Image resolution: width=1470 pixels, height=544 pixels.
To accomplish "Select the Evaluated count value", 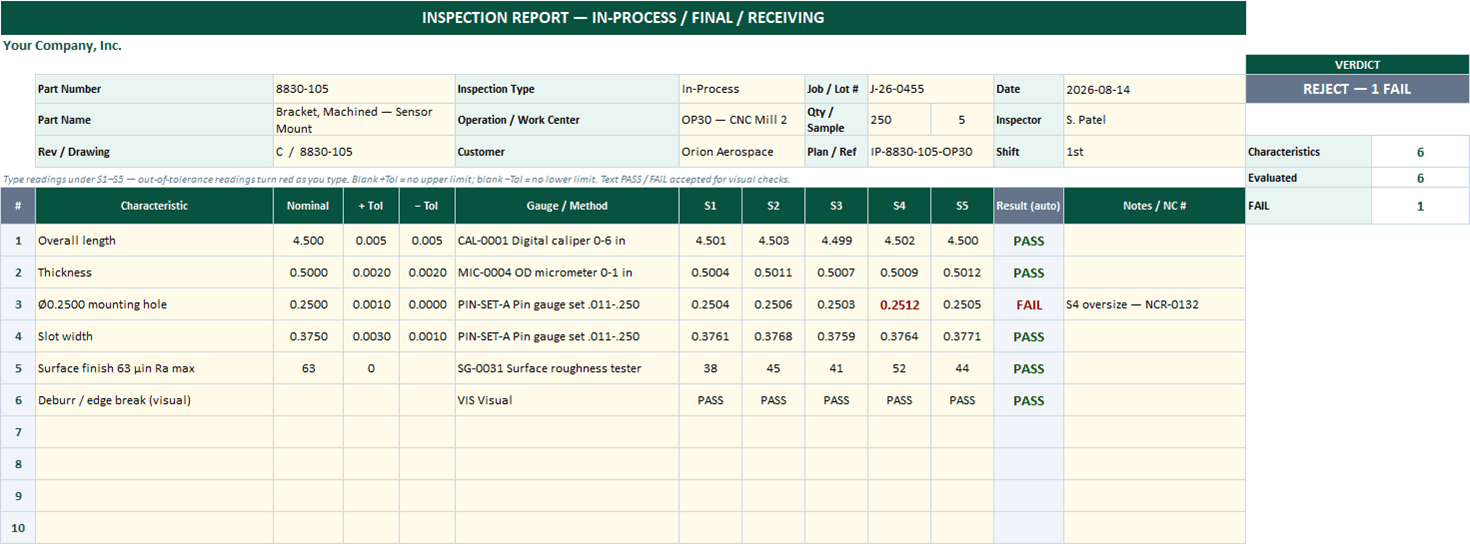I will 1420,178.
